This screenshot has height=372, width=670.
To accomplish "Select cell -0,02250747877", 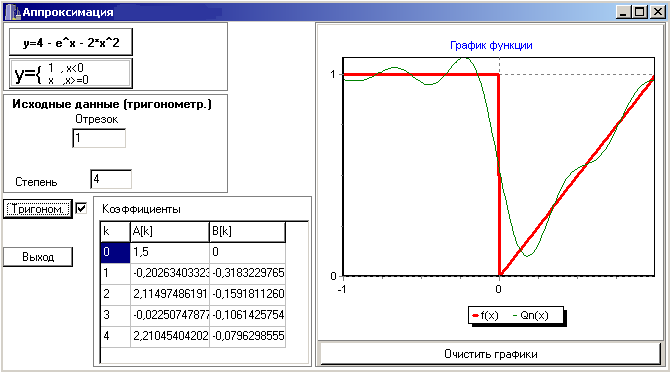I will (170, 315).
